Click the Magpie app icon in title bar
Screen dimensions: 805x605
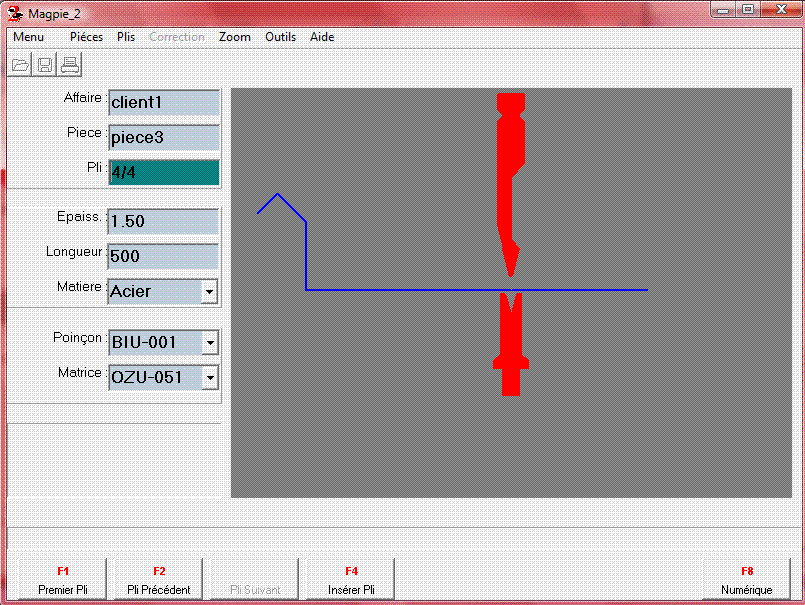(x=15, y=14)
